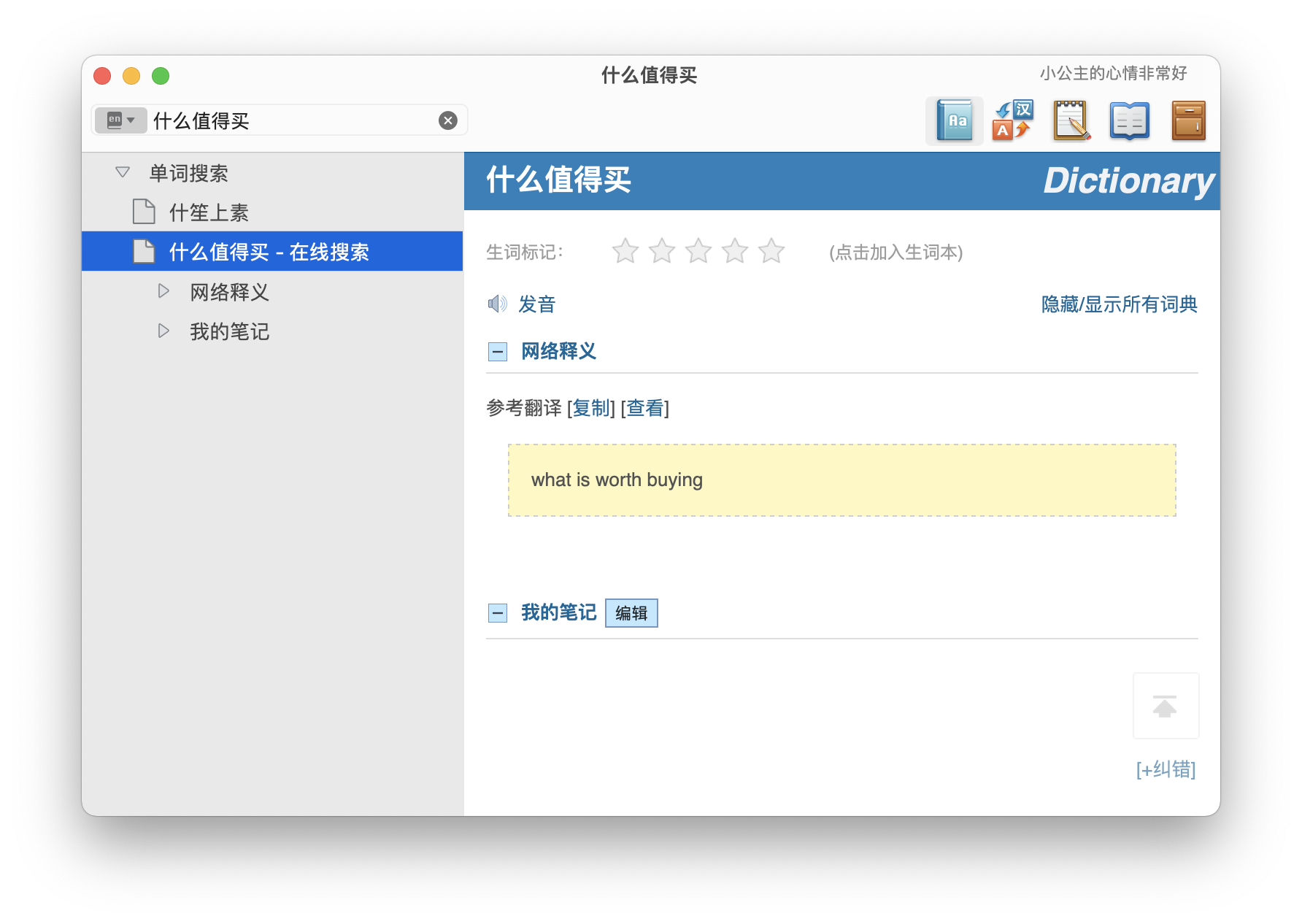
Task: Click the [+纠错] correction link
Action: tap(1166, 769)
